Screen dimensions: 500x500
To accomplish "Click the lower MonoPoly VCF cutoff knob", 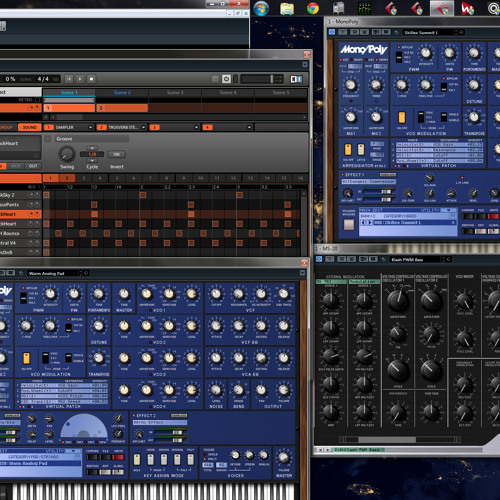I will click(x=216, y=294).
